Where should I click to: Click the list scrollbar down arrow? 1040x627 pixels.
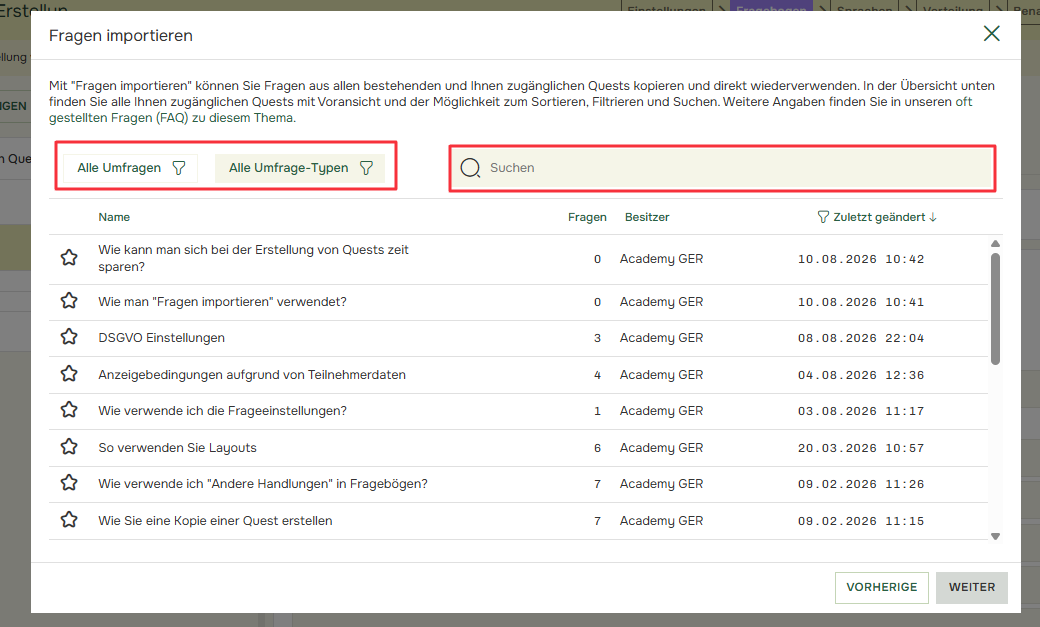995,536
